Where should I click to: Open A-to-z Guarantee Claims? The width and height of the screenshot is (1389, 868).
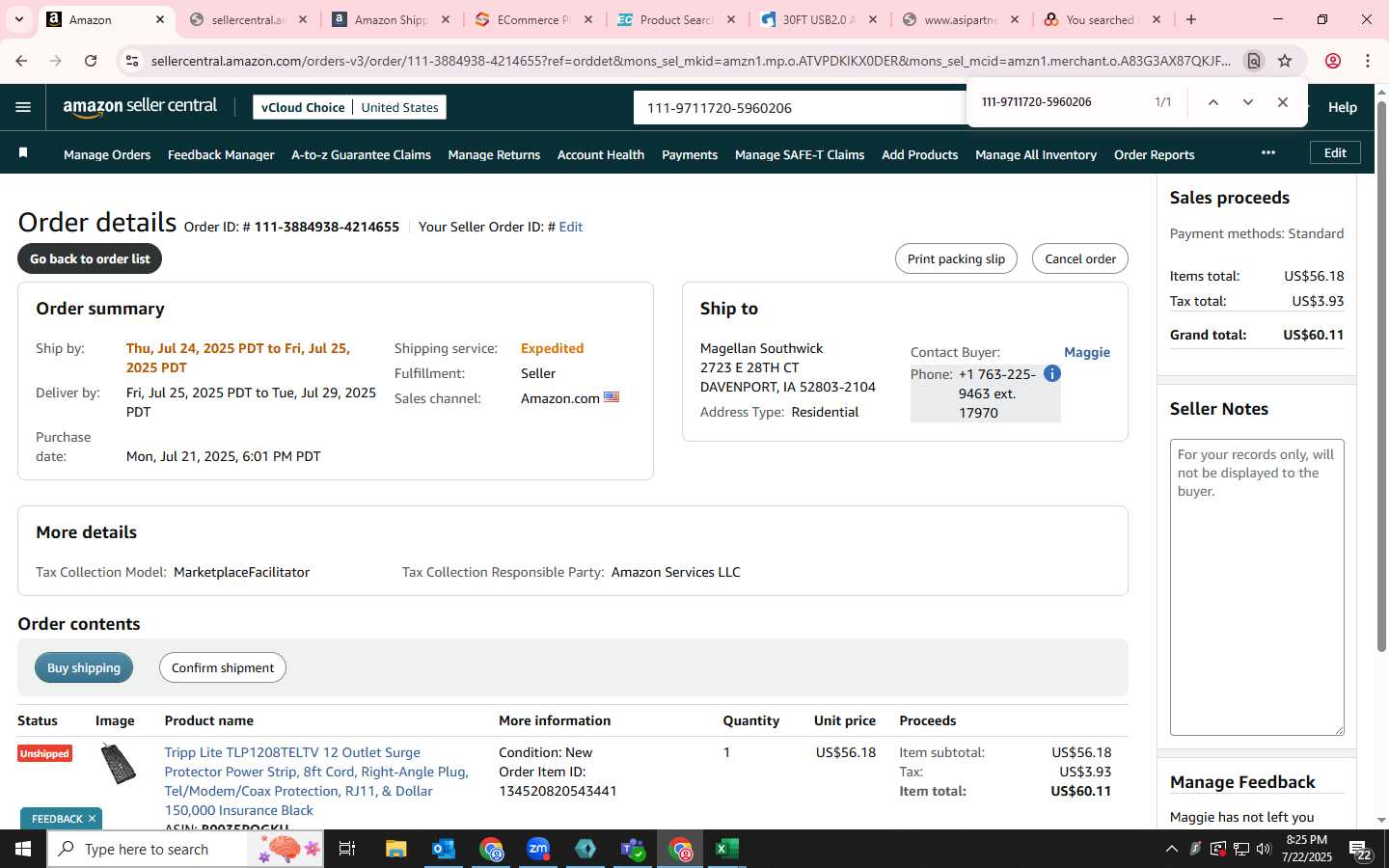pyautogui.click(x=361, y=154)
